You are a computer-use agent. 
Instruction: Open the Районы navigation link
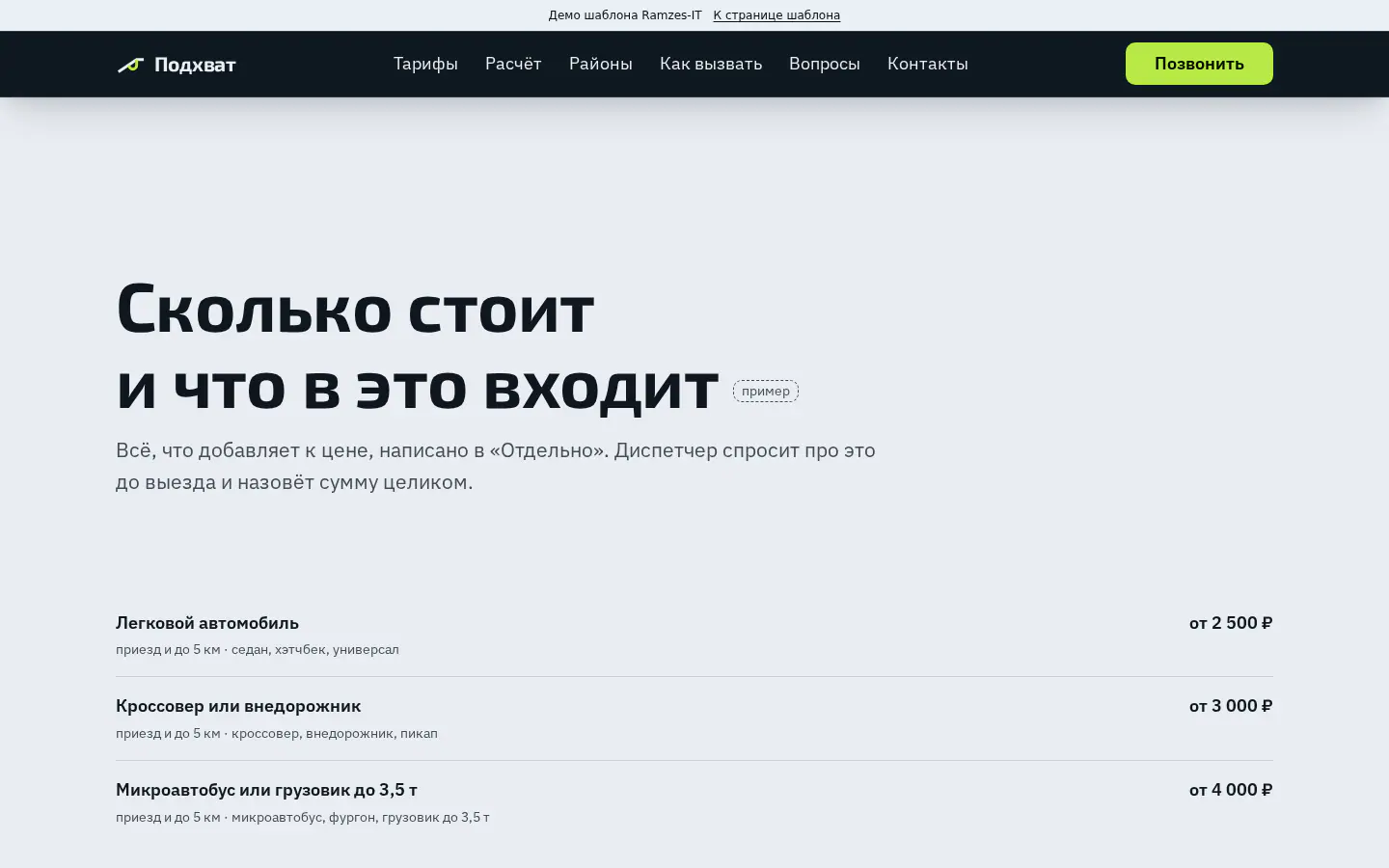(601, 64)
